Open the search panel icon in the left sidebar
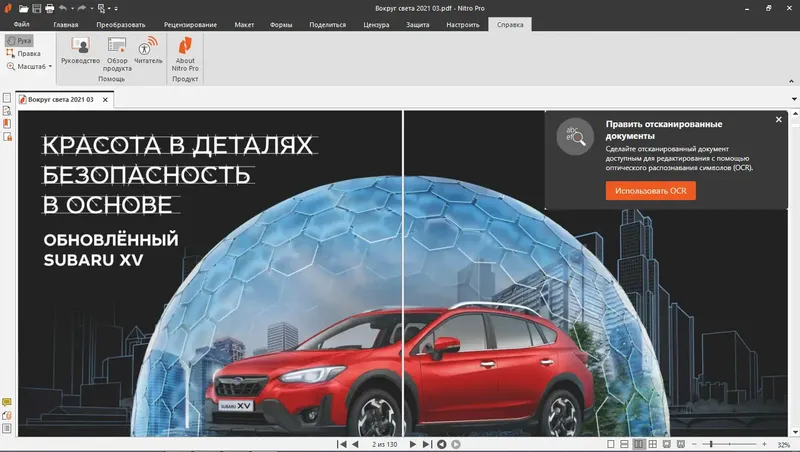This screenshot has height=452, width=800. coord(7,111)
